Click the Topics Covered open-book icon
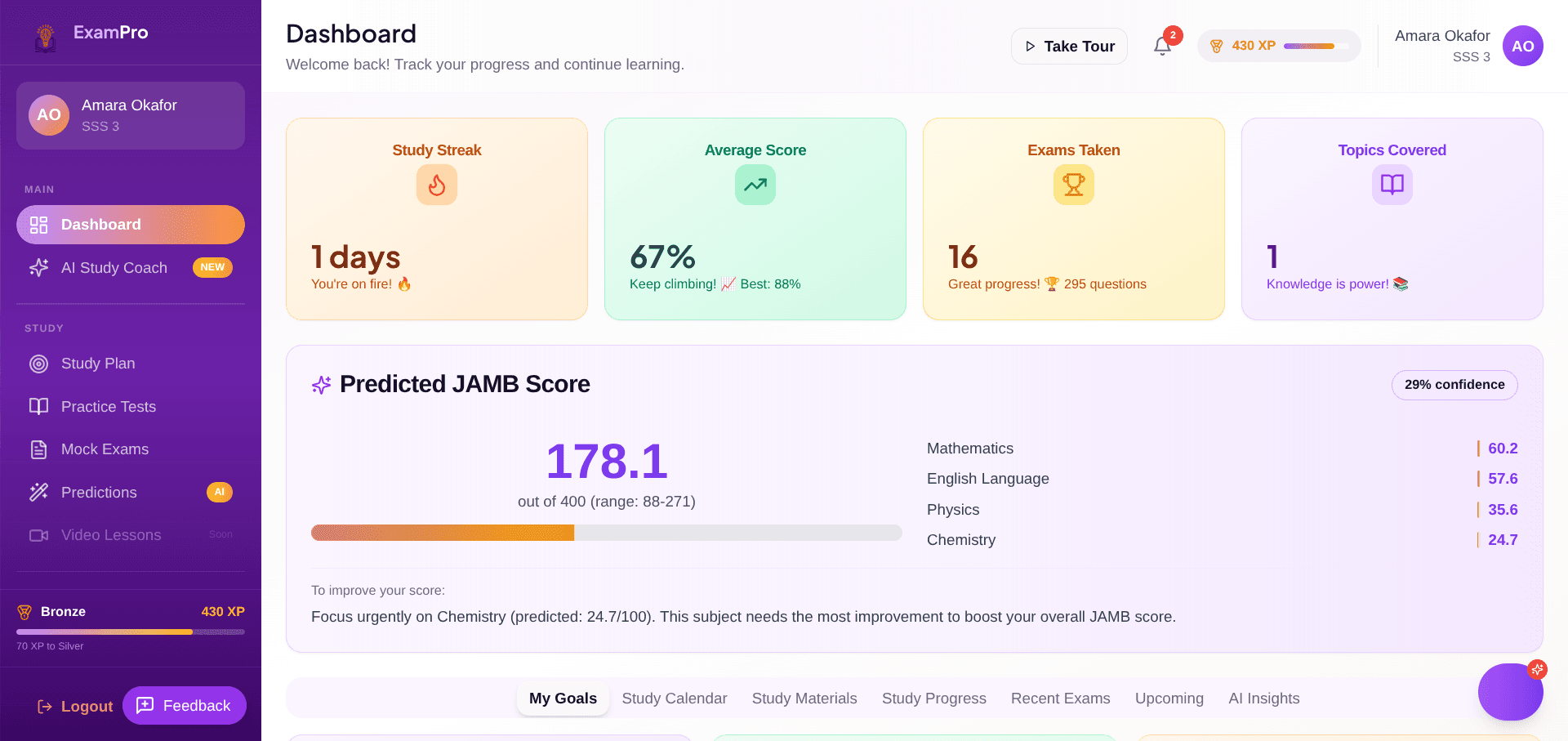1568x741 pixels. pyautogui.click(x=1392, y=185)
